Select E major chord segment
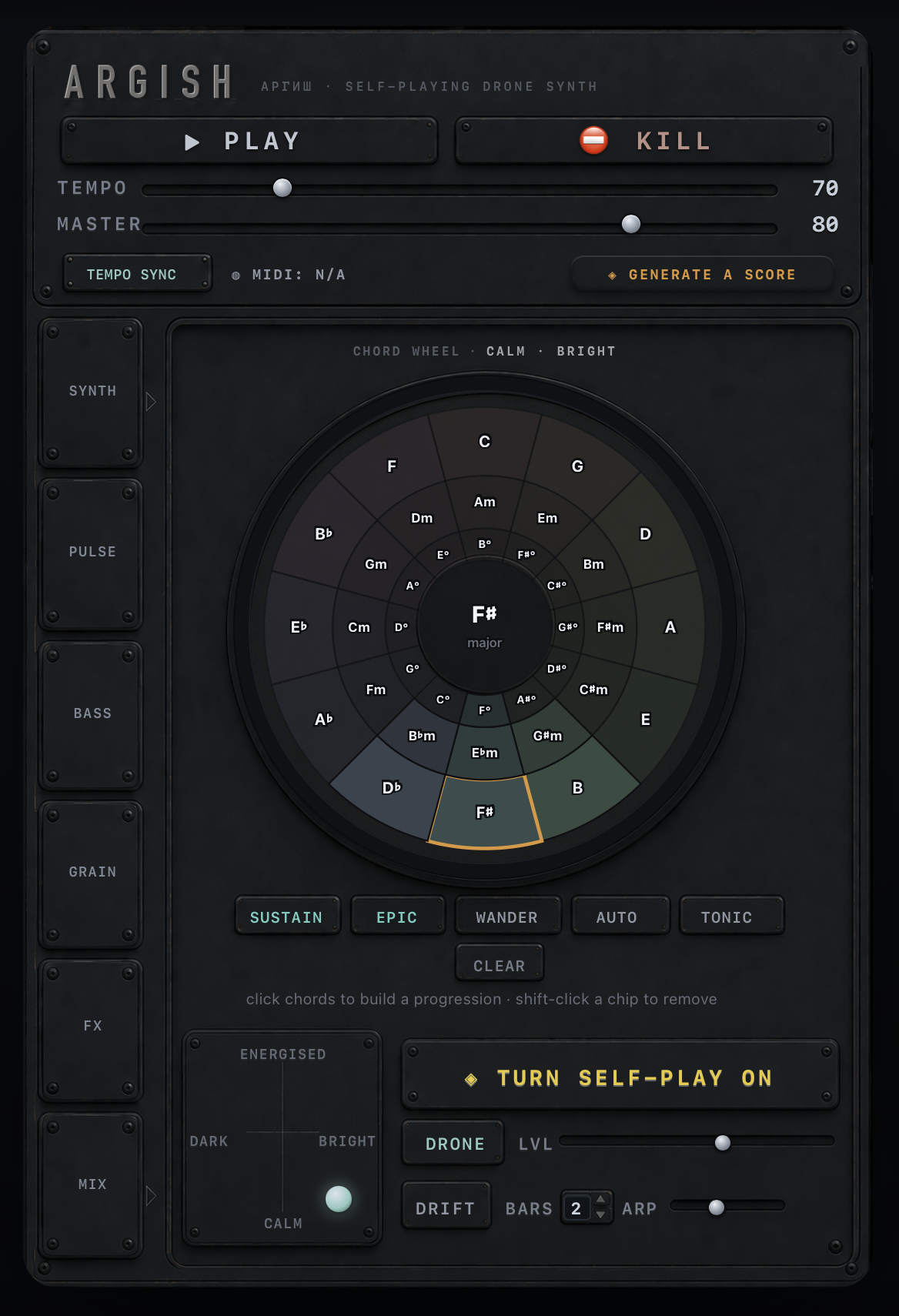Viewport: 899px width, 1316px height. [x=645, y=720]
